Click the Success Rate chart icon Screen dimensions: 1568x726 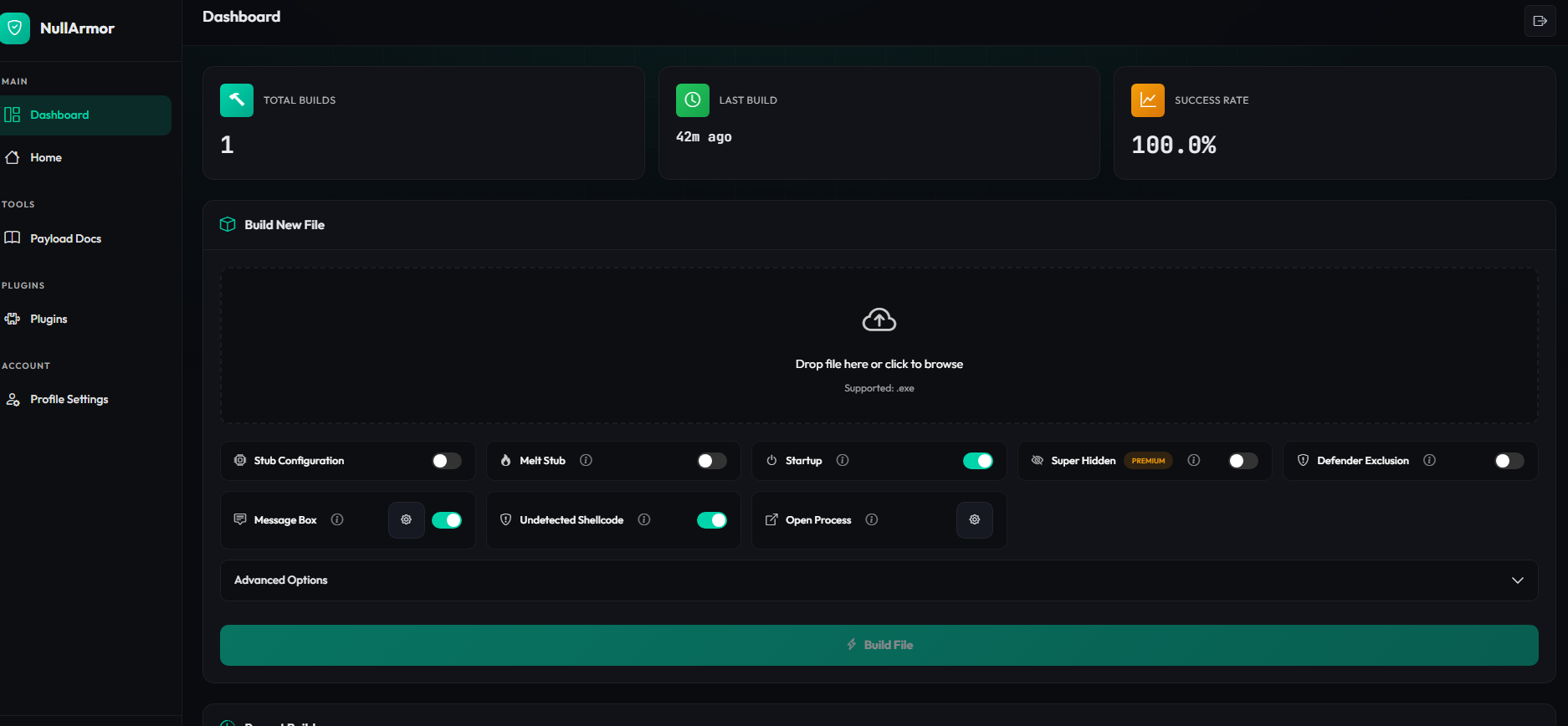[x=1148, y=100]
